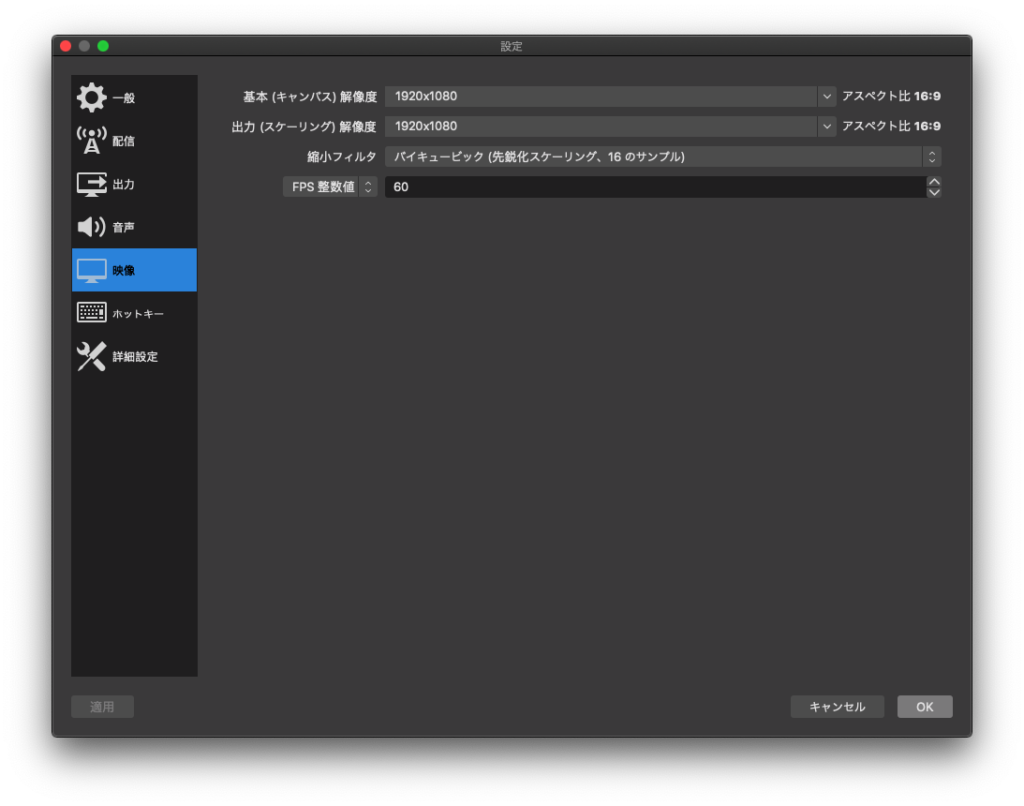The image size is (1024, 806).
Task: Click the 縮小フィルタ label
Action: click(x=342, y=157)
